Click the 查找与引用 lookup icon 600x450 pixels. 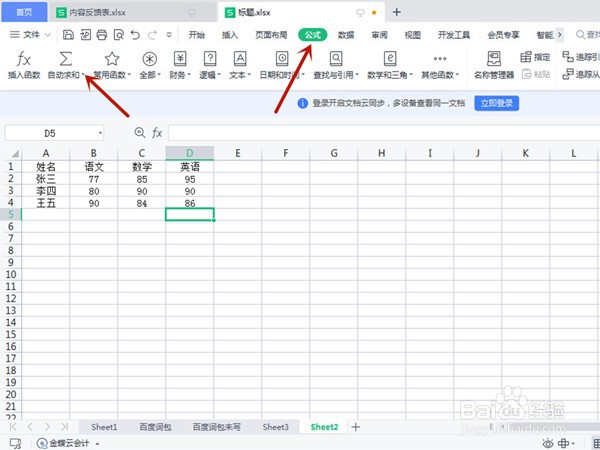point(336,59)
